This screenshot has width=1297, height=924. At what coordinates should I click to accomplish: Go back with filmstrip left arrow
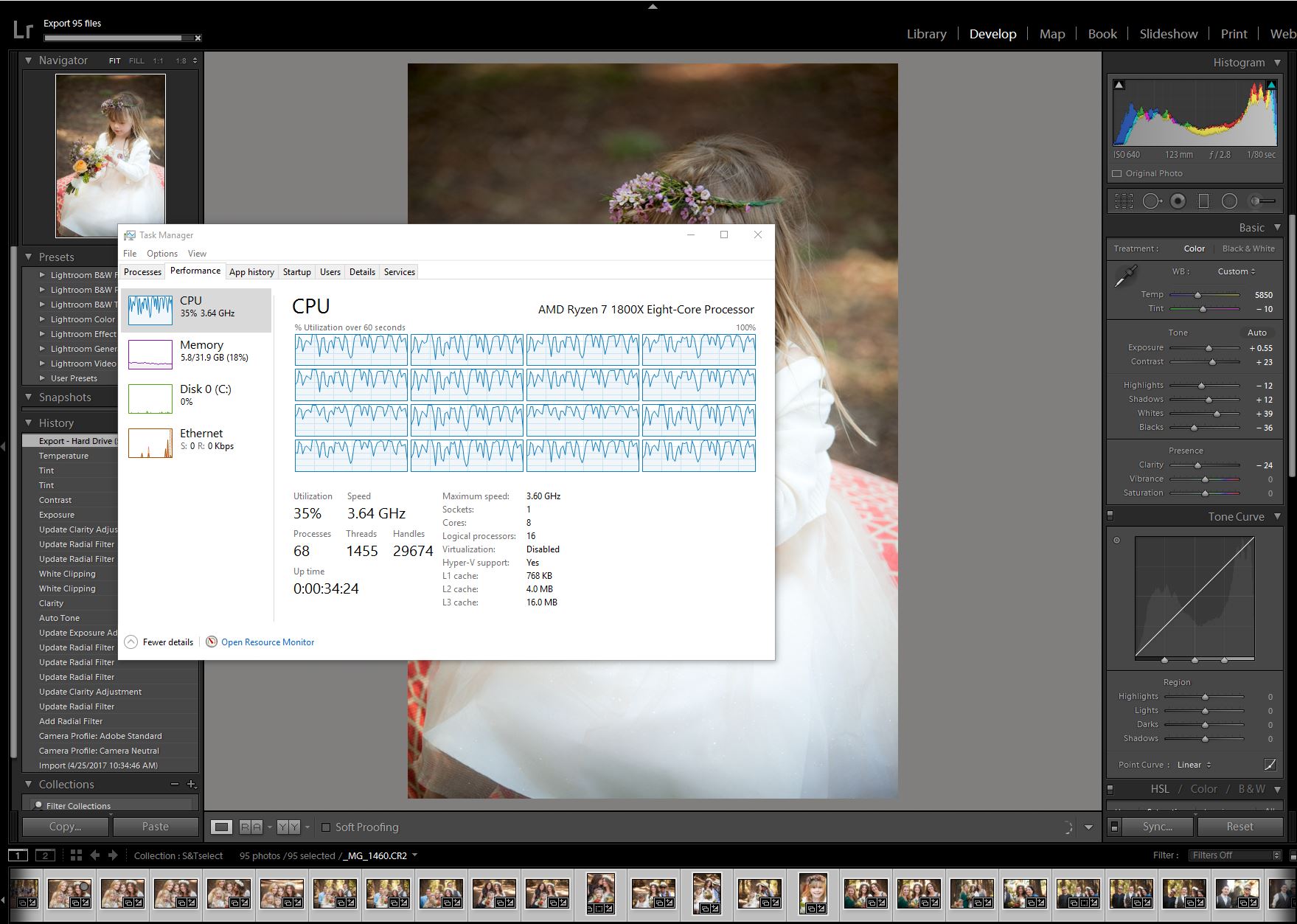click(94, 855)
